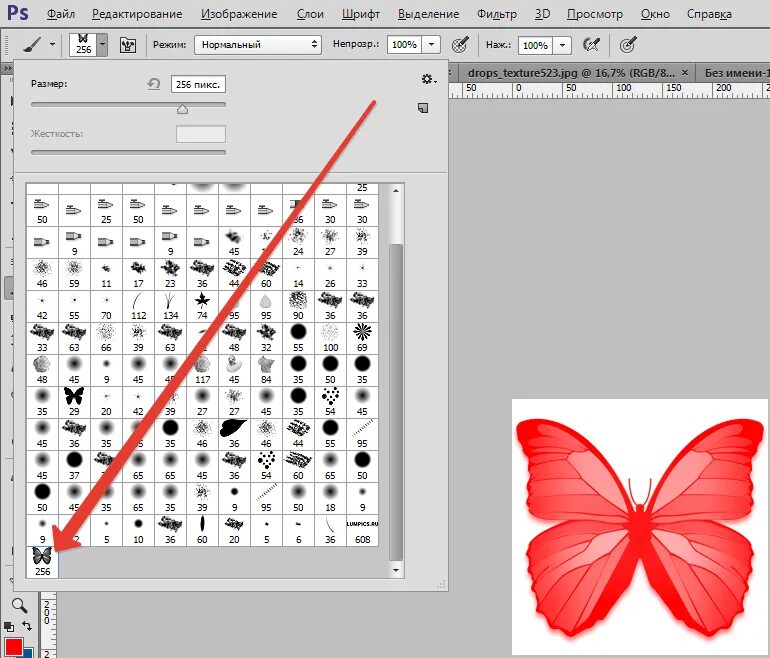The width and height of the screenshot is (770, 658).
Task: Open the Выделение menu
Action: (x=428, y=14)
